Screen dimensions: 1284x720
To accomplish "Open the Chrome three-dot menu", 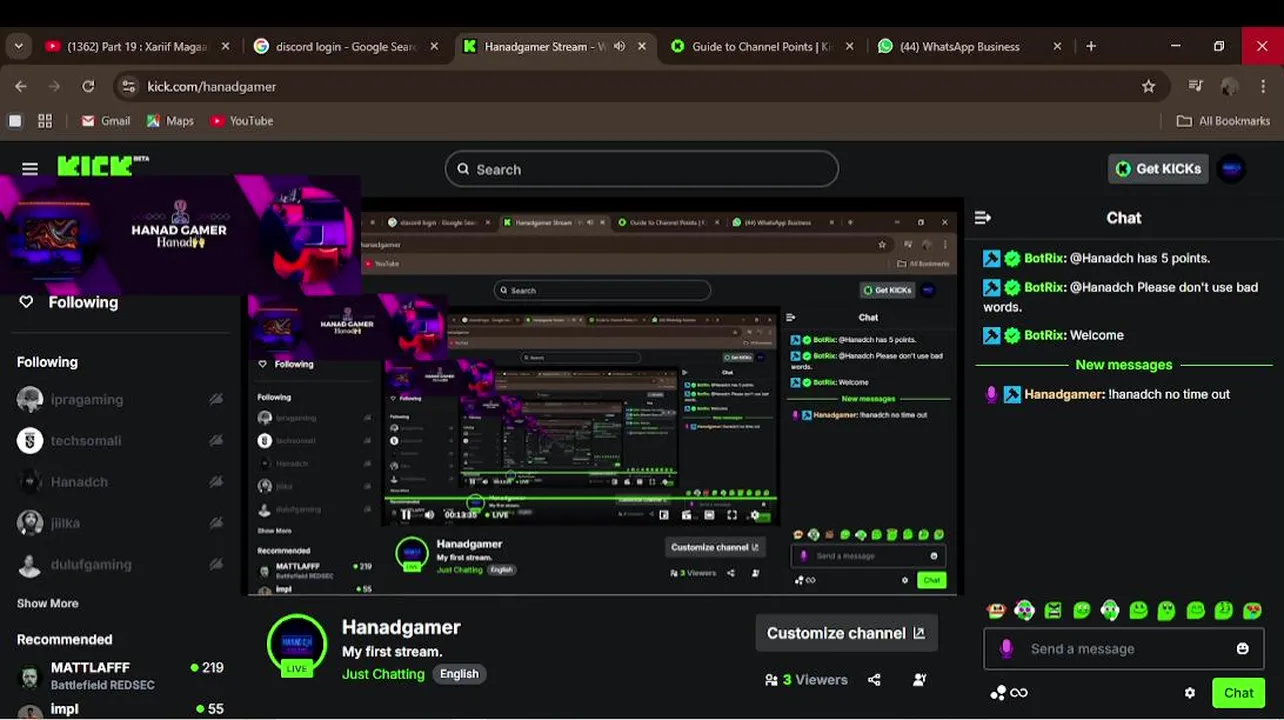I will coord(1263,87).
